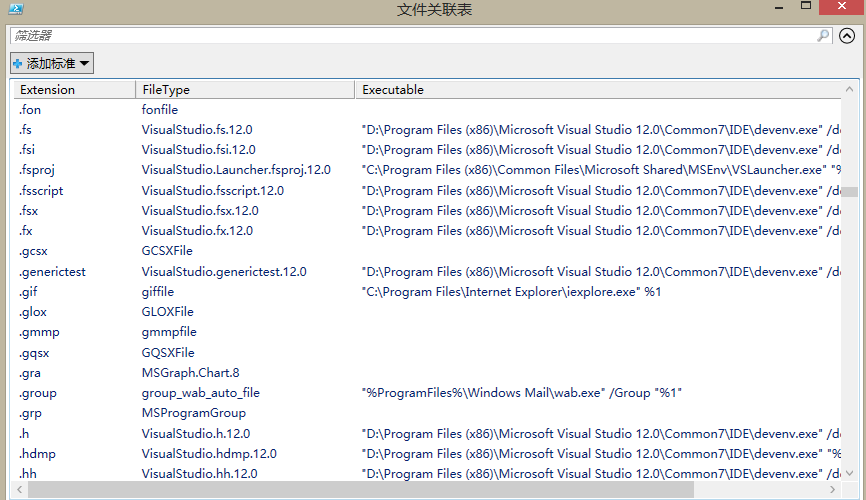
Task: Click the iexplore.exe executable path for .gif
Action: point(511,292)
